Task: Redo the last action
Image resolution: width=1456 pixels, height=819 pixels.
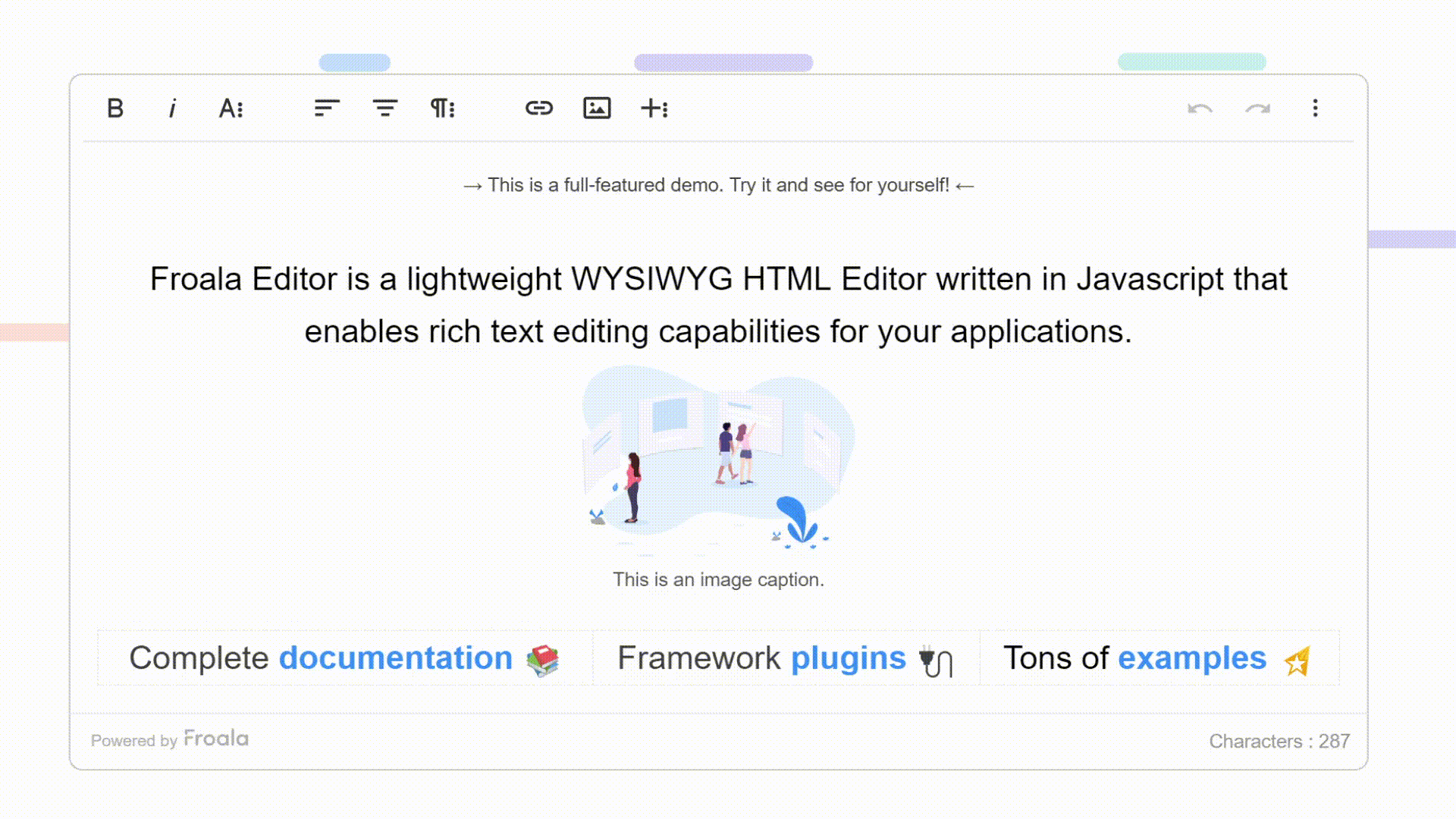Action: [1257, 108]
